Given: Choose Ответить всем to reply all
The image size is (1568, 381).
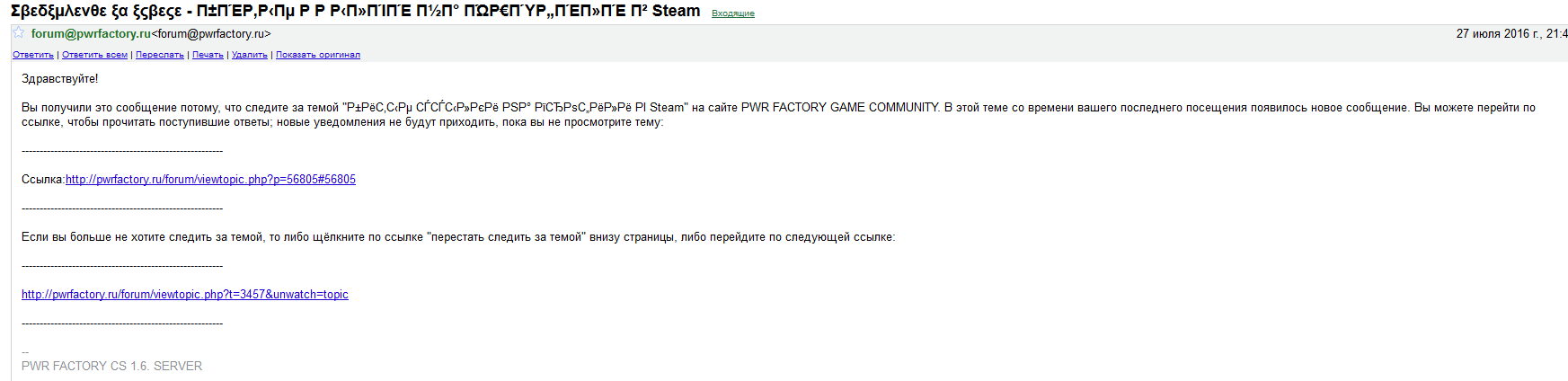Looking at the screenshot, I should click(x=94, y=55).
